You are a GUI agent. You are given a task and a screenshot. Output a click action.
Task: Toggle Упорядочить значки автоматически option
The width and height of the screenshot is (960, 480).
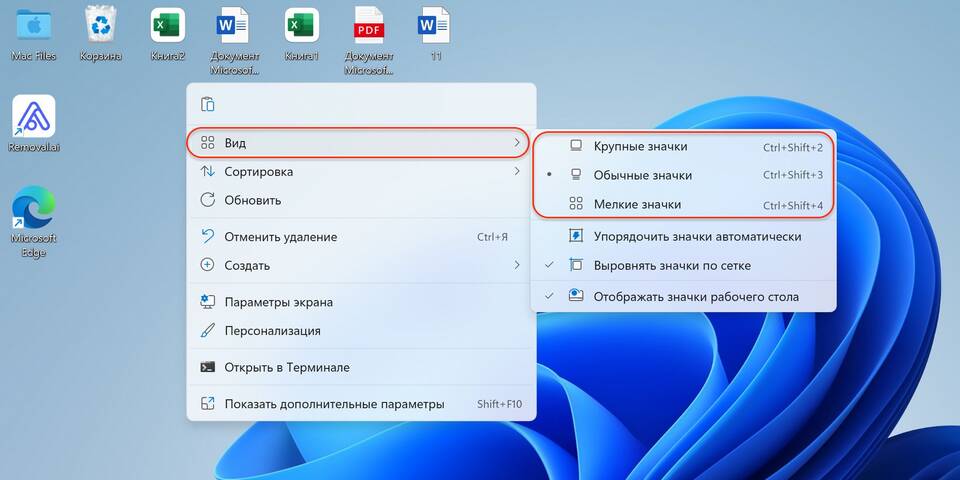(697, 237)
